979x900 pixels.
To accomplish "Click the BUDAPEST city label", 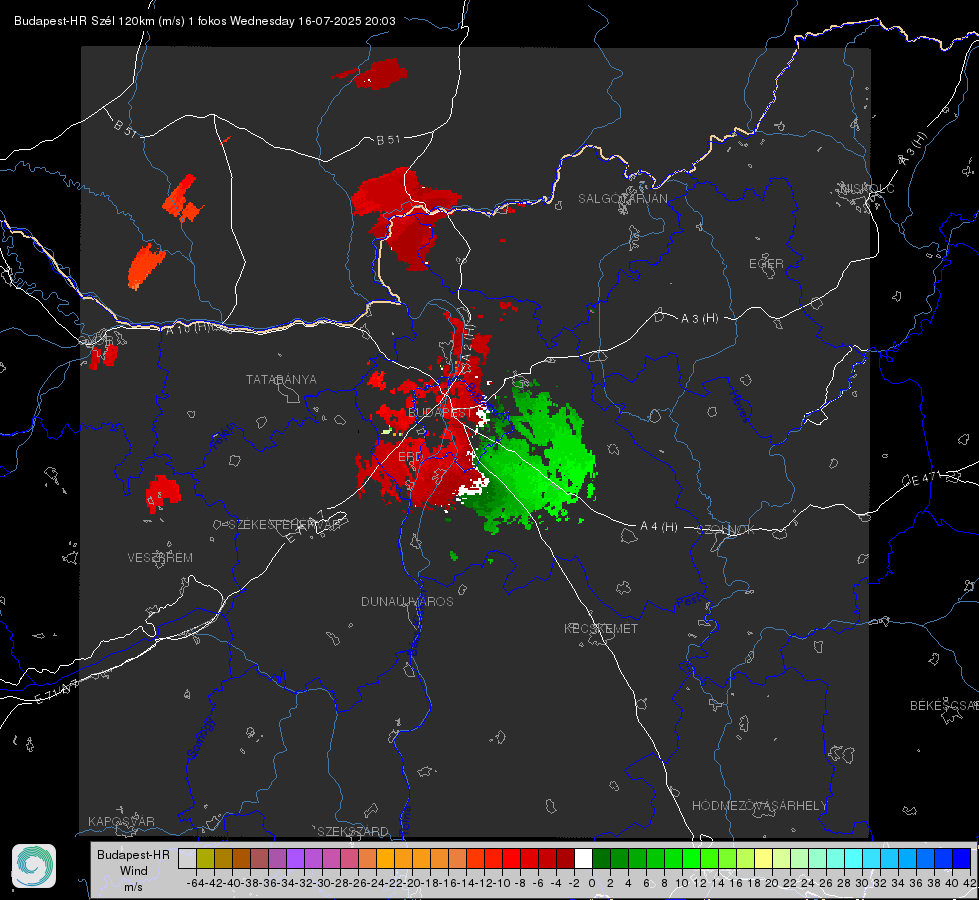I will point(440,413).
